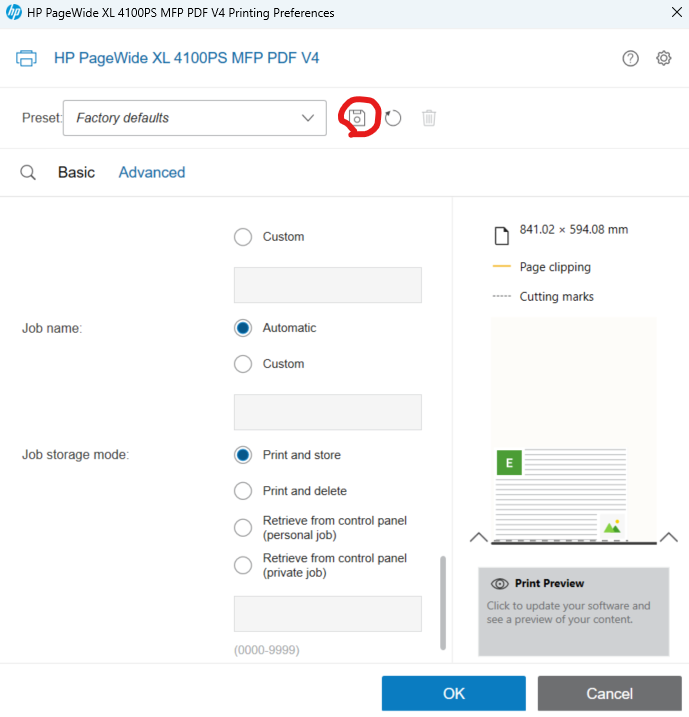The height and width of the screenshot is (717, 689).
Task: Click the Print Preview panel button
Action: pos(573,611)
